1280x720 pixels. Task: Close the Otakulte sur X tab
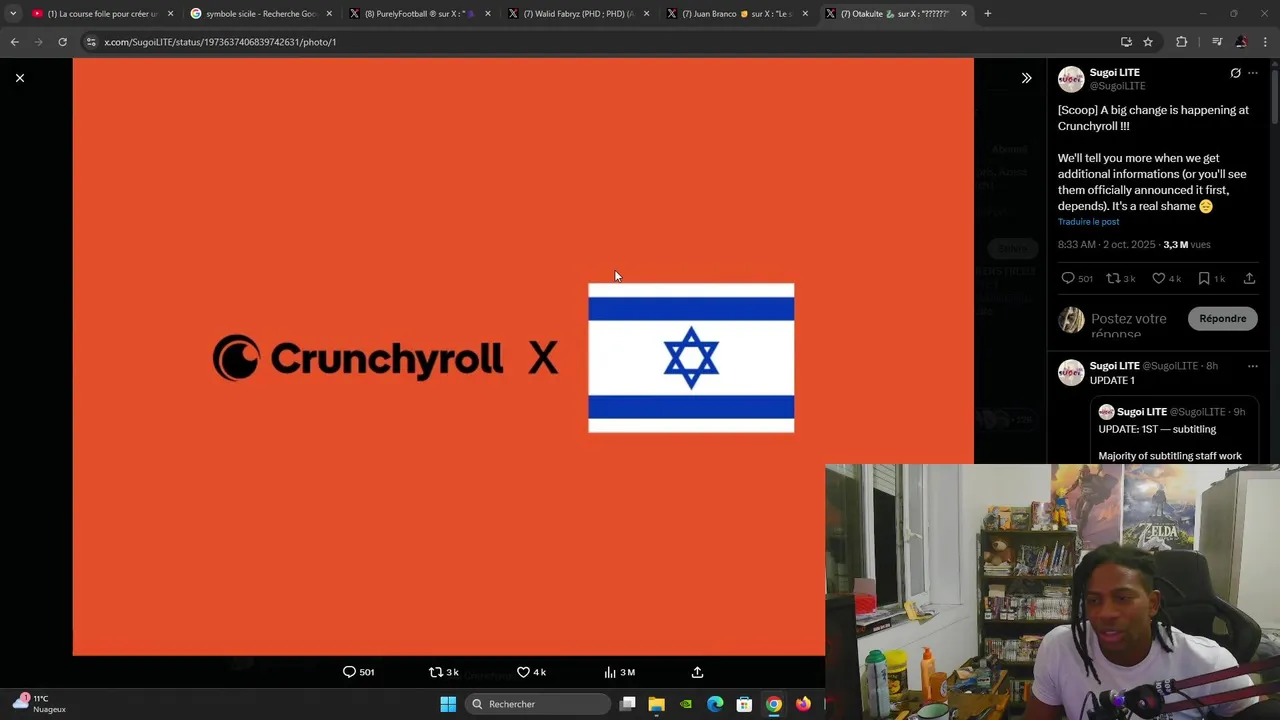964,14
